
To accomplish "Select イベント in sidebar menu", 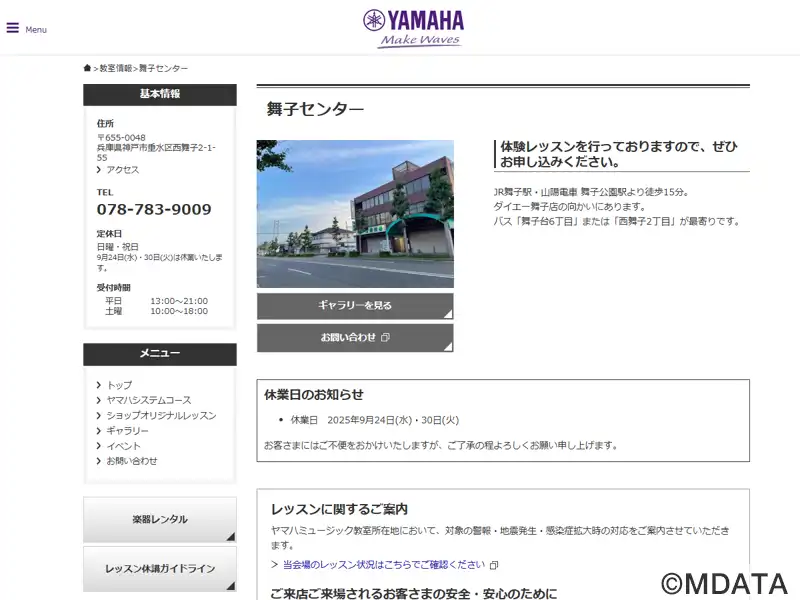I will click(123, 446).
